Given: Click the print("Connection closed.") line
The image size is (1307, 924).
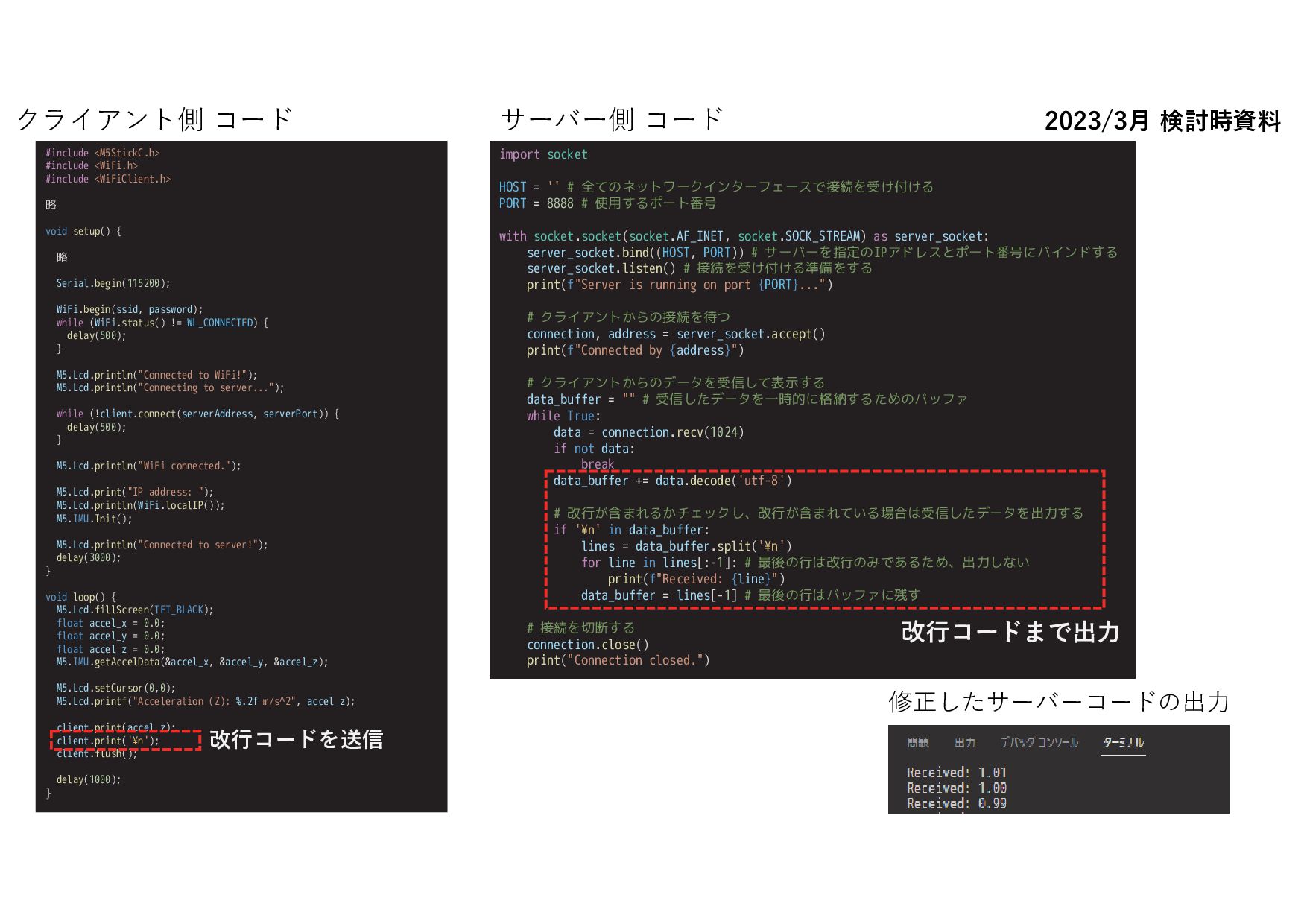Looking at the screenshot, I should point(618,660).
